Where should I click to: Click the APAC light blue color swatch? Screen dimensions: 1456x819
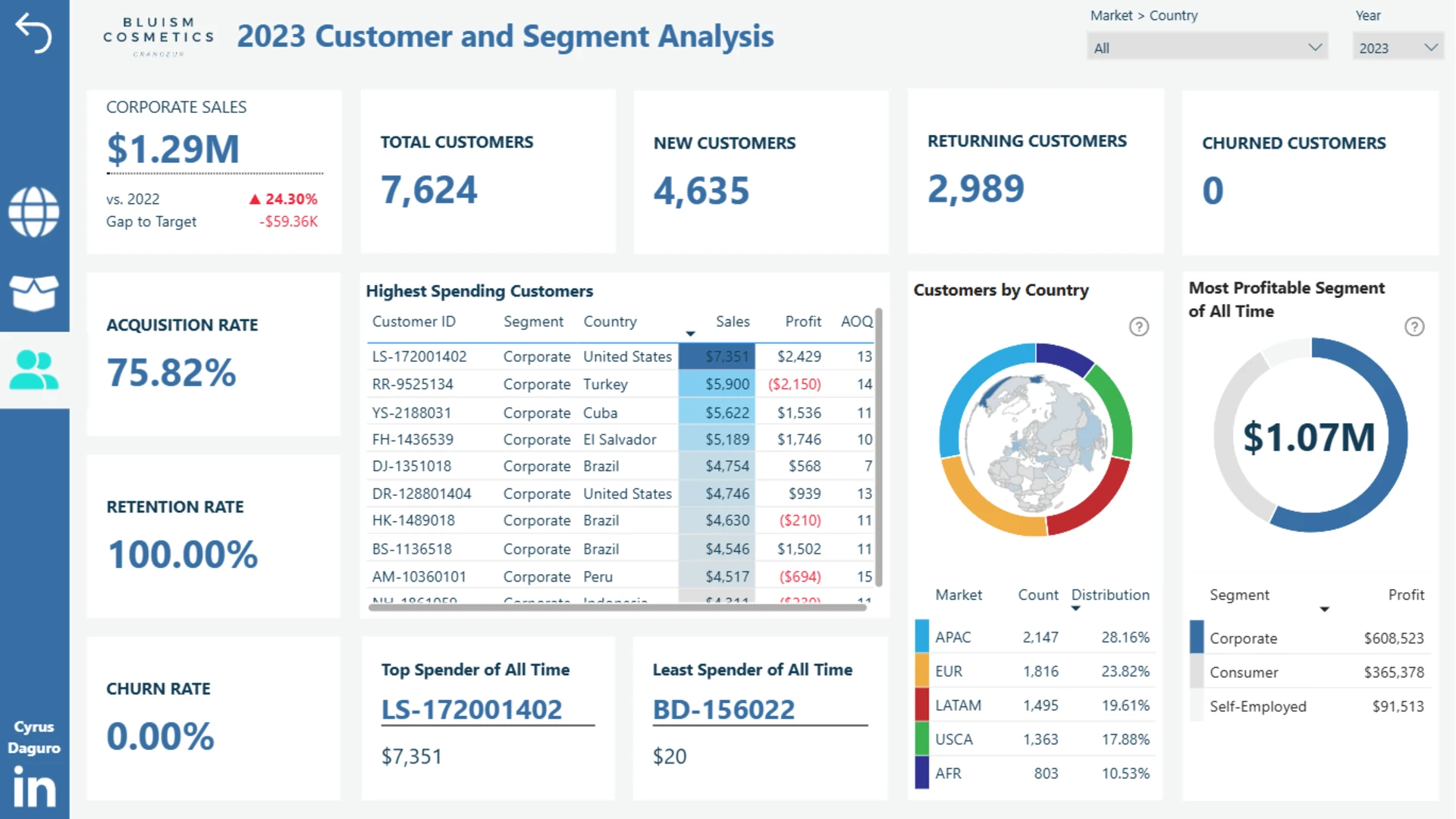[922, 637]
